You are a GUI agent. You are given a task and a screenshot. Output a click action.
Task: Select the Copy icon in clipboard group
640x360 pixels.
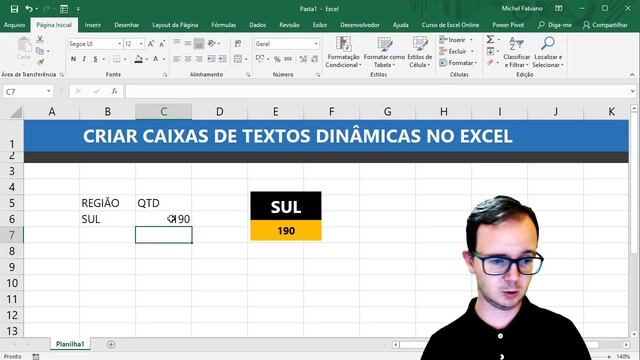point(40,51)
